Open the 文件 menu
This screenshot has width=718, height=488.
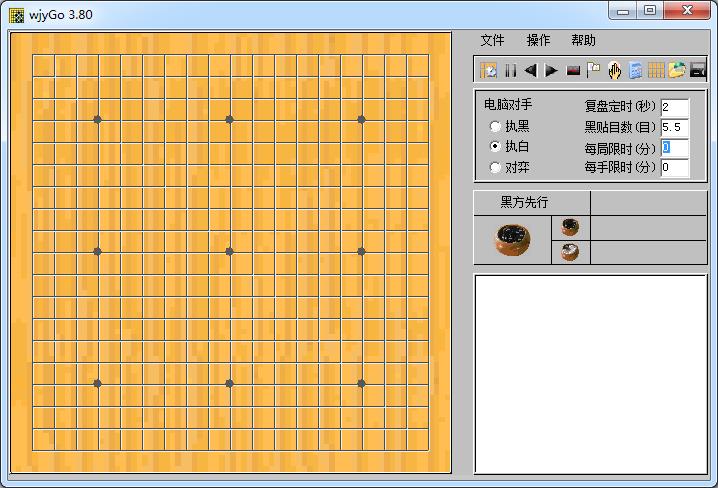point(493,41)
